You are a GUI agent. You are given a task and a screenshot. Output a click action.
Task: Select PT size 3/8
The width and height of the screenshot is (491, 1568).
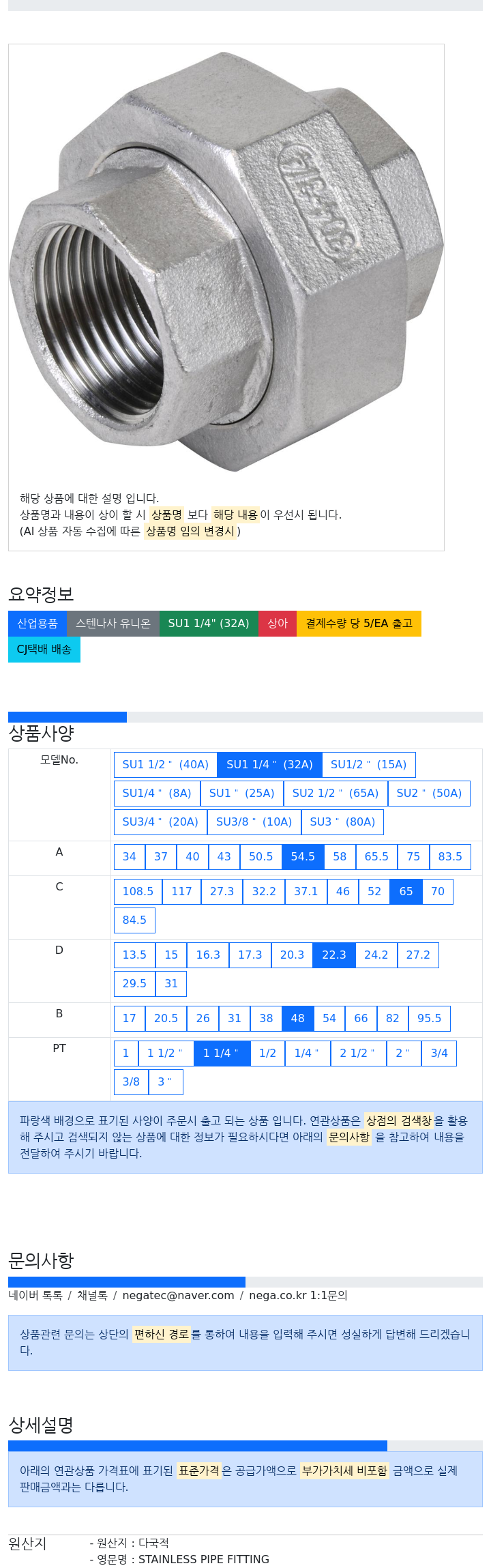coord(131,1081)
